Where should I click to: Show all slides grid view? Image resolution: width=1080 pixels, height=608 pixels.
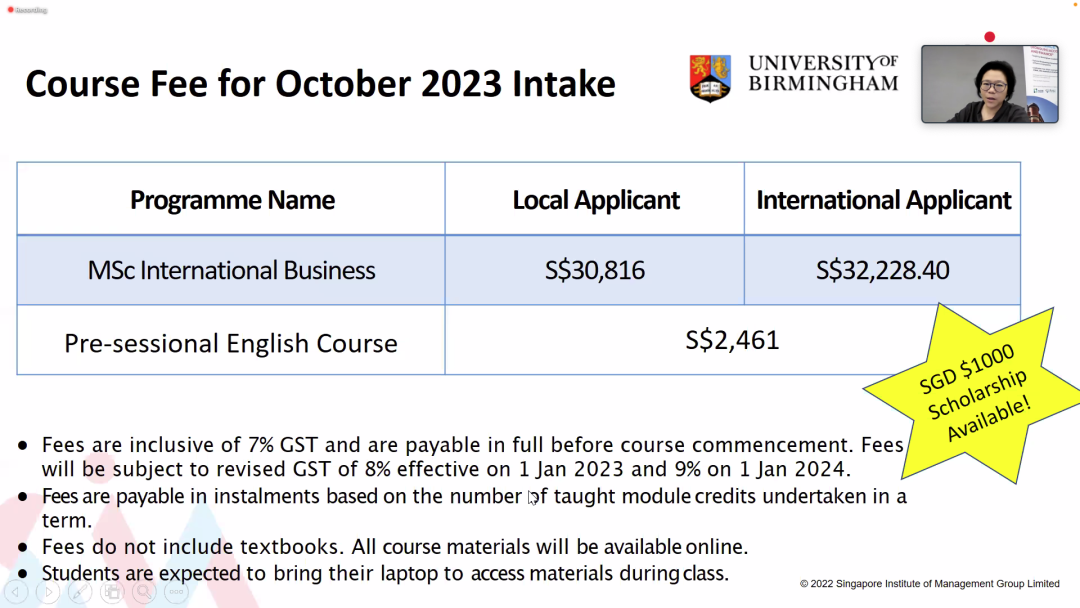(x=112, y=591)
